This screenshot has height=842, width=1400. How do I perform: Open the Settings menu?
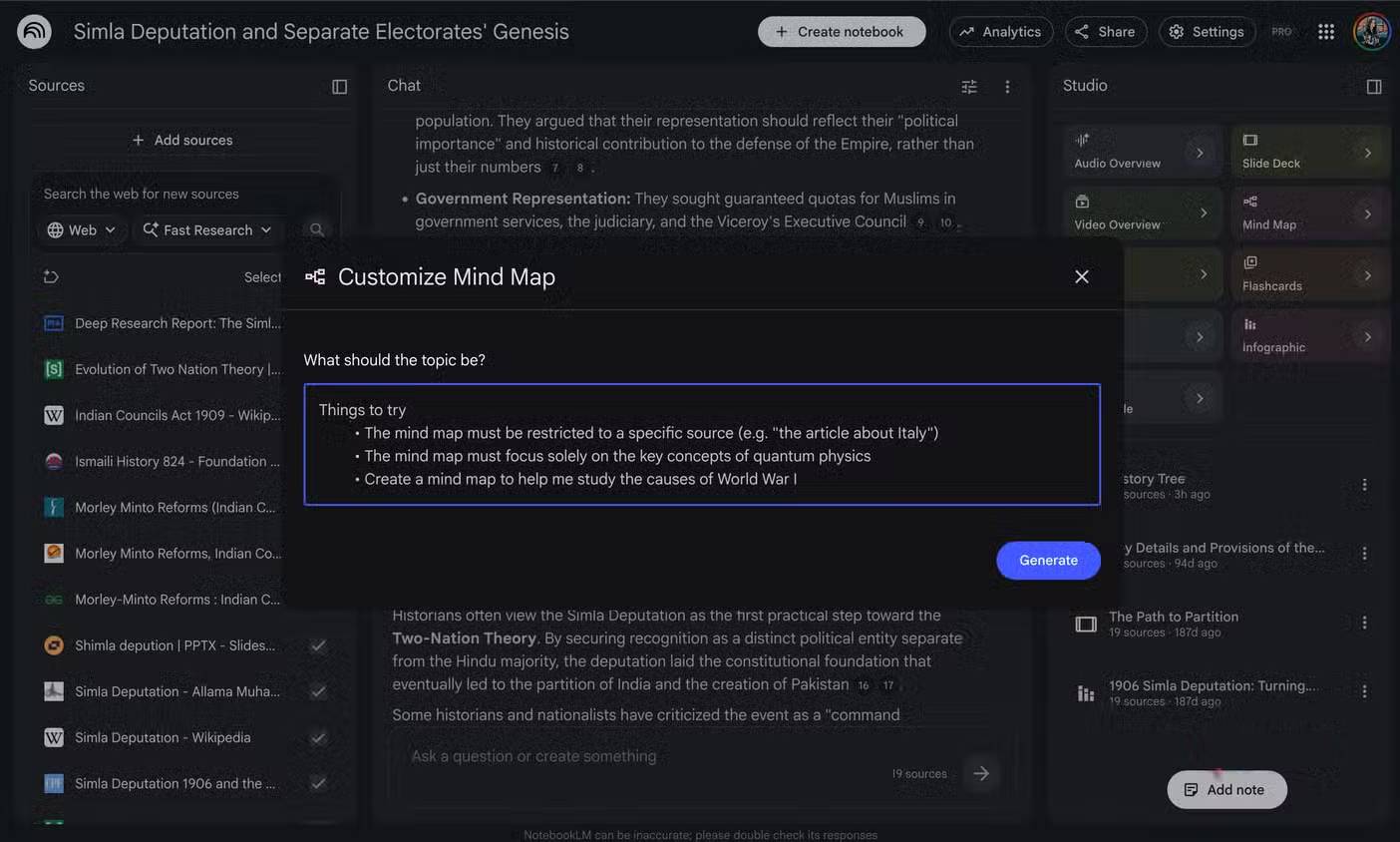tap(1208, 32)
